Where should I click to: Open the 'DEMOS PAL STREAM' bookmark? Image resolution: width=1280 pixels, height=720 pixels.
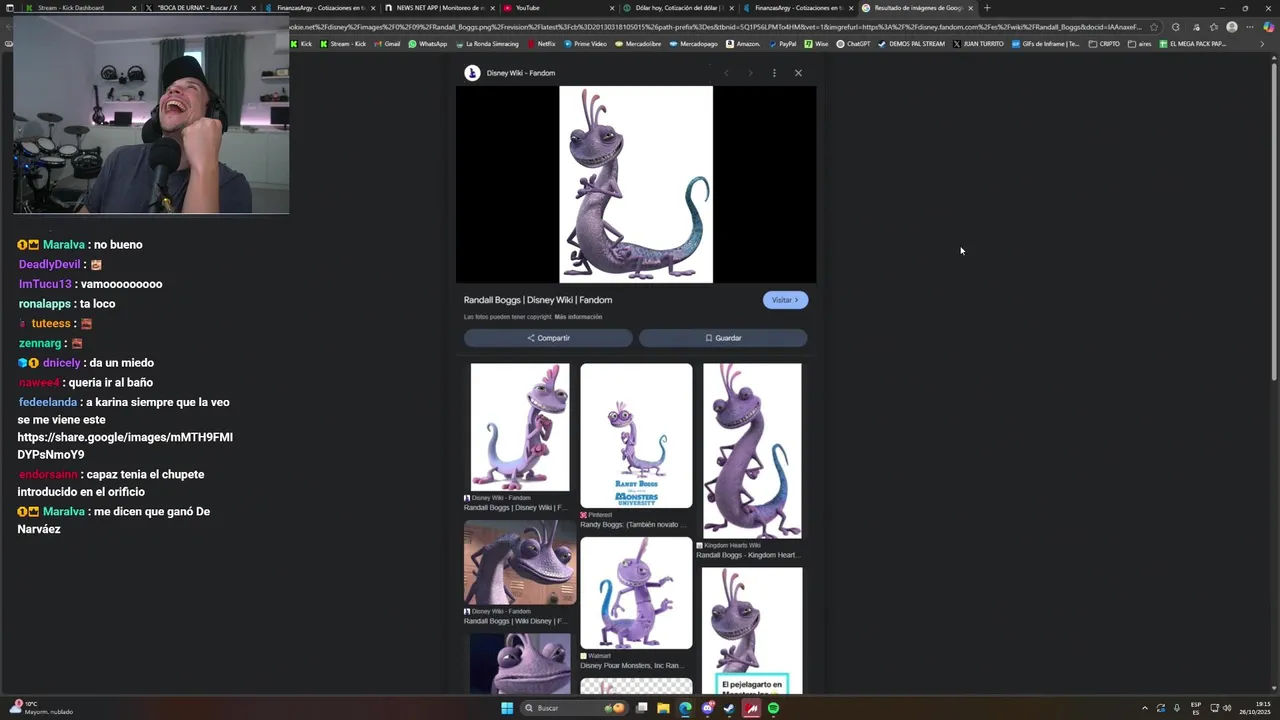point(912,44)
